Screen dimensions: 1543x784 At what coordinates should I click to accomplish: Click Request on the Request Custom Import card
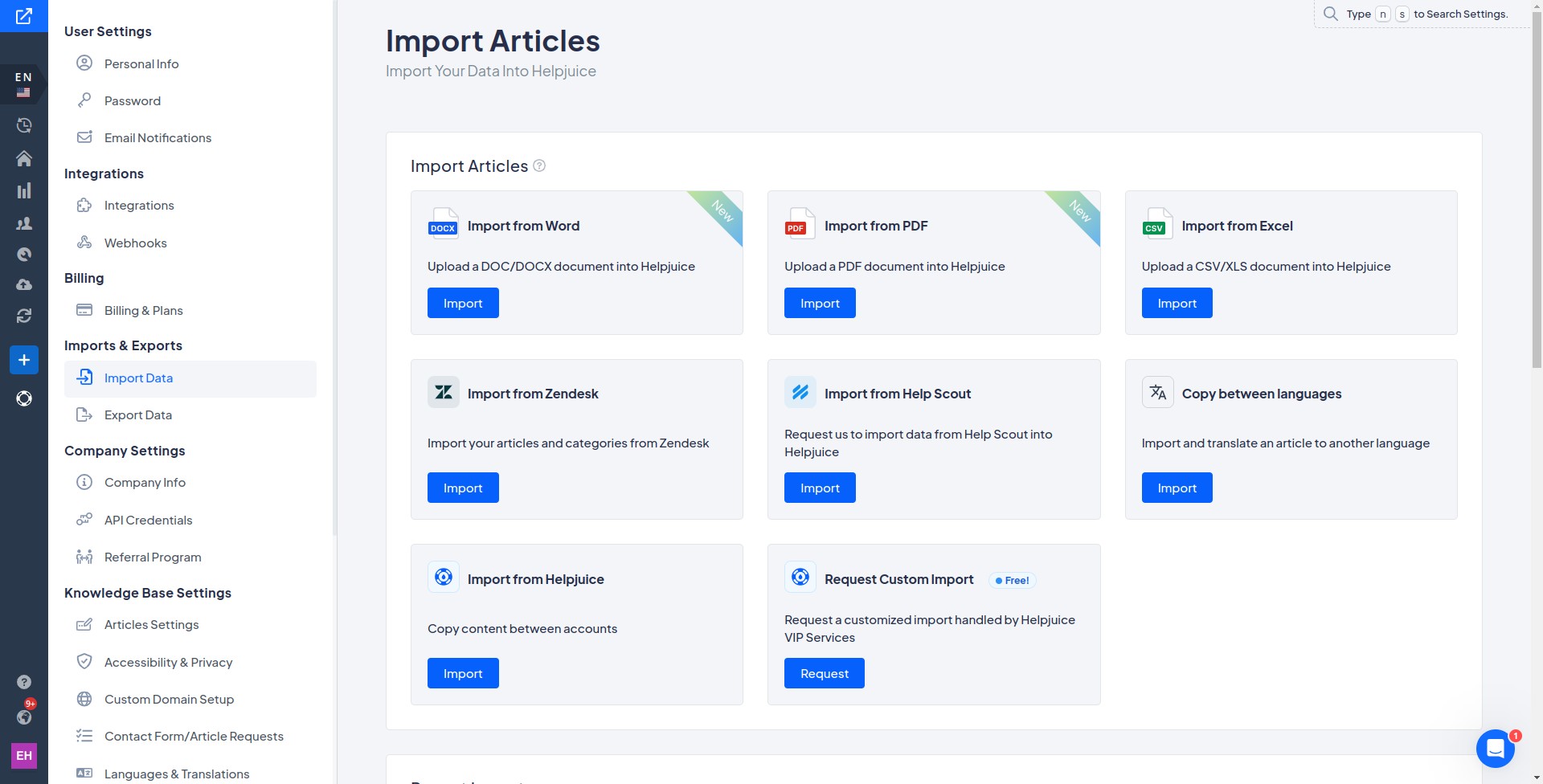pyautogui.click(x=824, y=673)
